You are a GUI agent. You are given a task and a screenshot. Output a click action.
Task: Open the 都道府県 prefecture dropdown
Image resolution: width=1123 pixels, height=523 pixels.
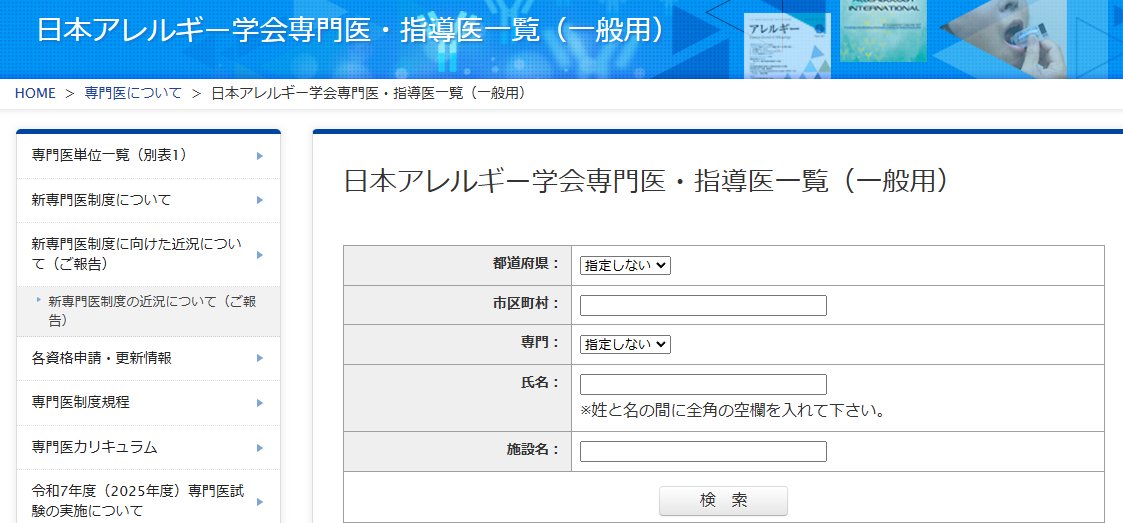click(x=625, y=265)
